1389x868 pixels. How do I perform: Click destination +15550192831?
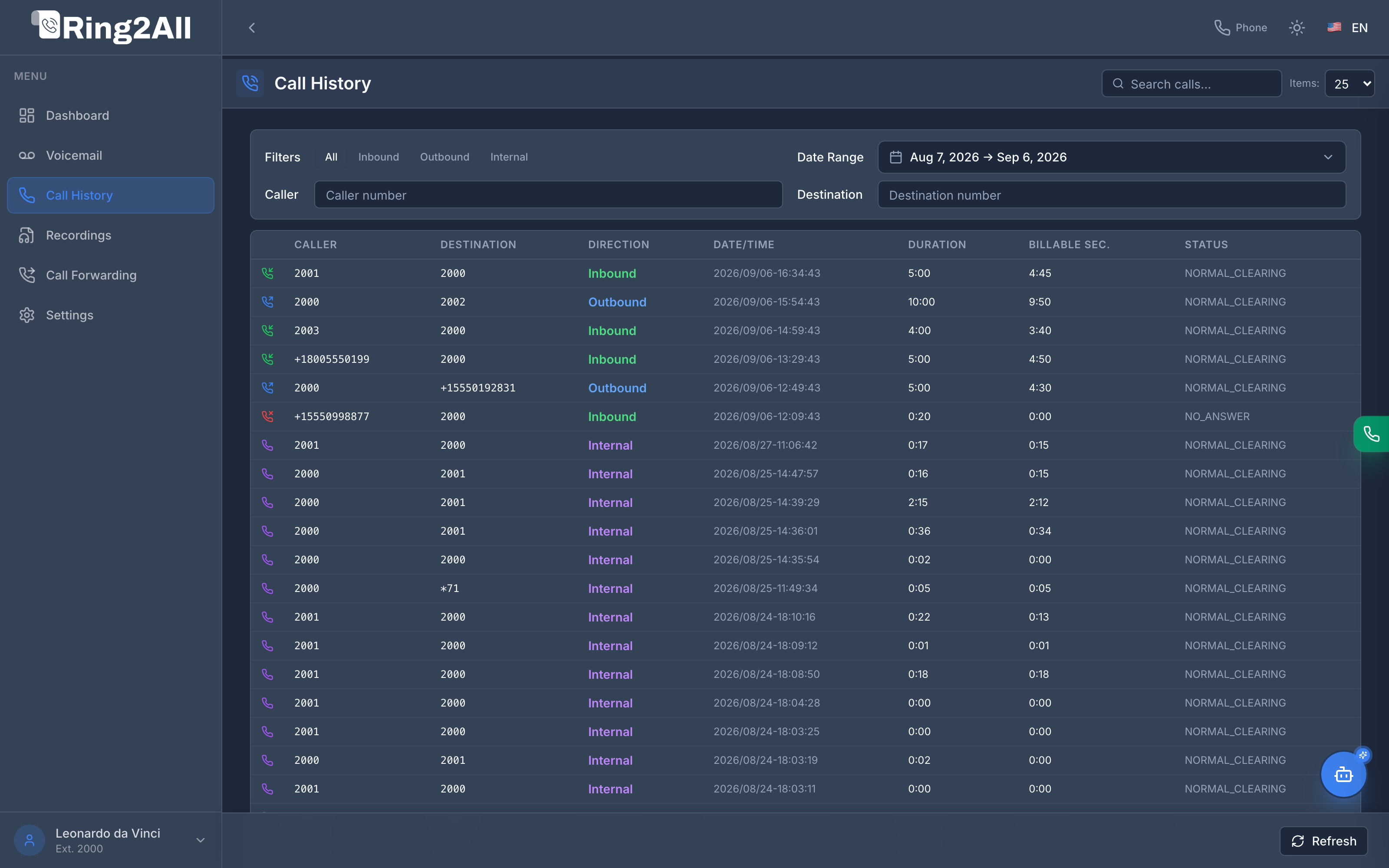click(478, 388)
